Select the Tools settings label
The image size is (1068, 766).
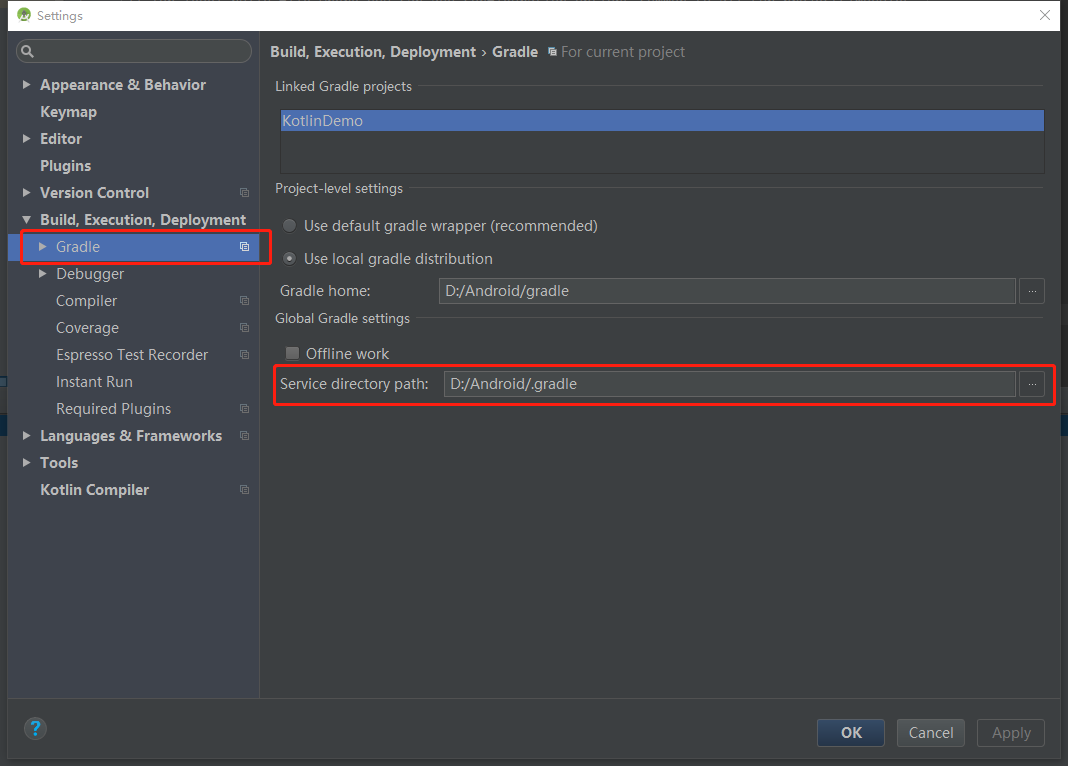(x=59, y=462)
